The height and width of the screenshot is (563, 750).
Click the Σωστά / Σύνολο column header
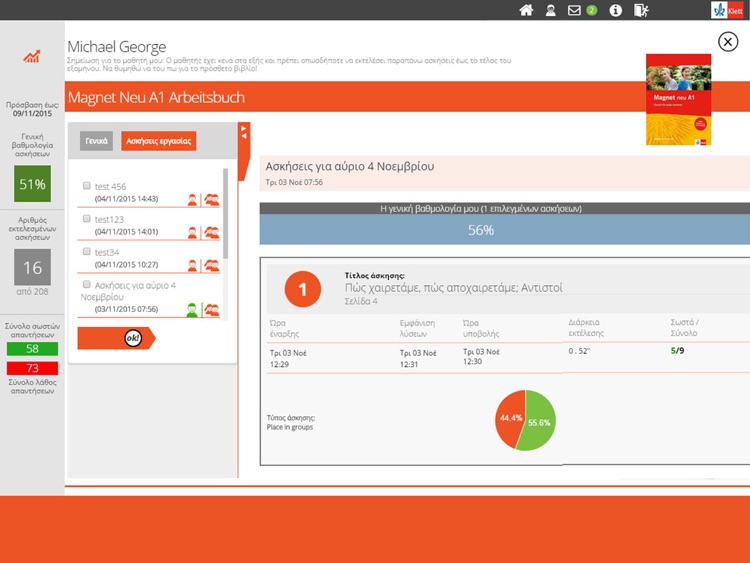coord(684,328)
